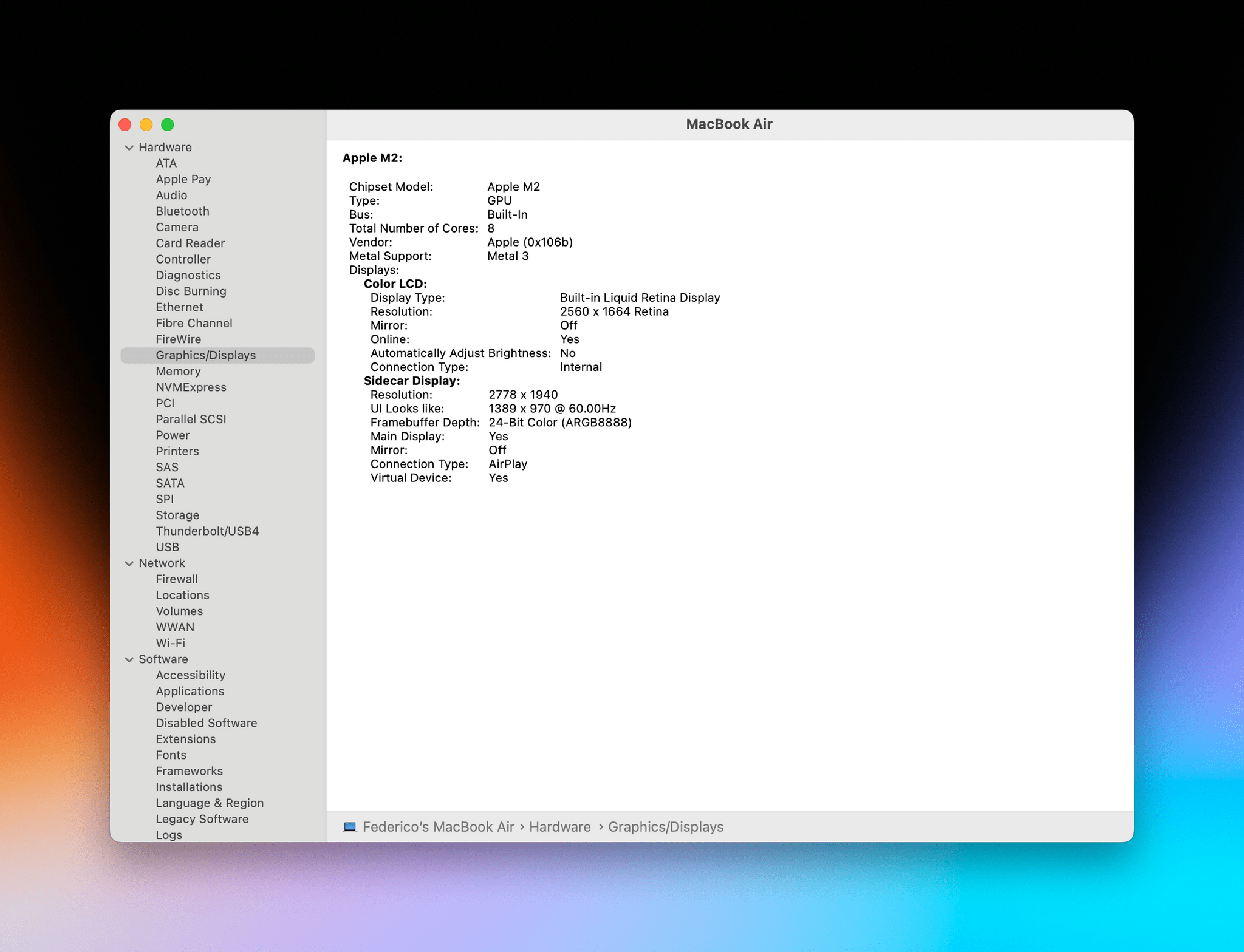Click the laptop icon in path bar
This screenshot has width=1244, height=952.
pos(350,827)
